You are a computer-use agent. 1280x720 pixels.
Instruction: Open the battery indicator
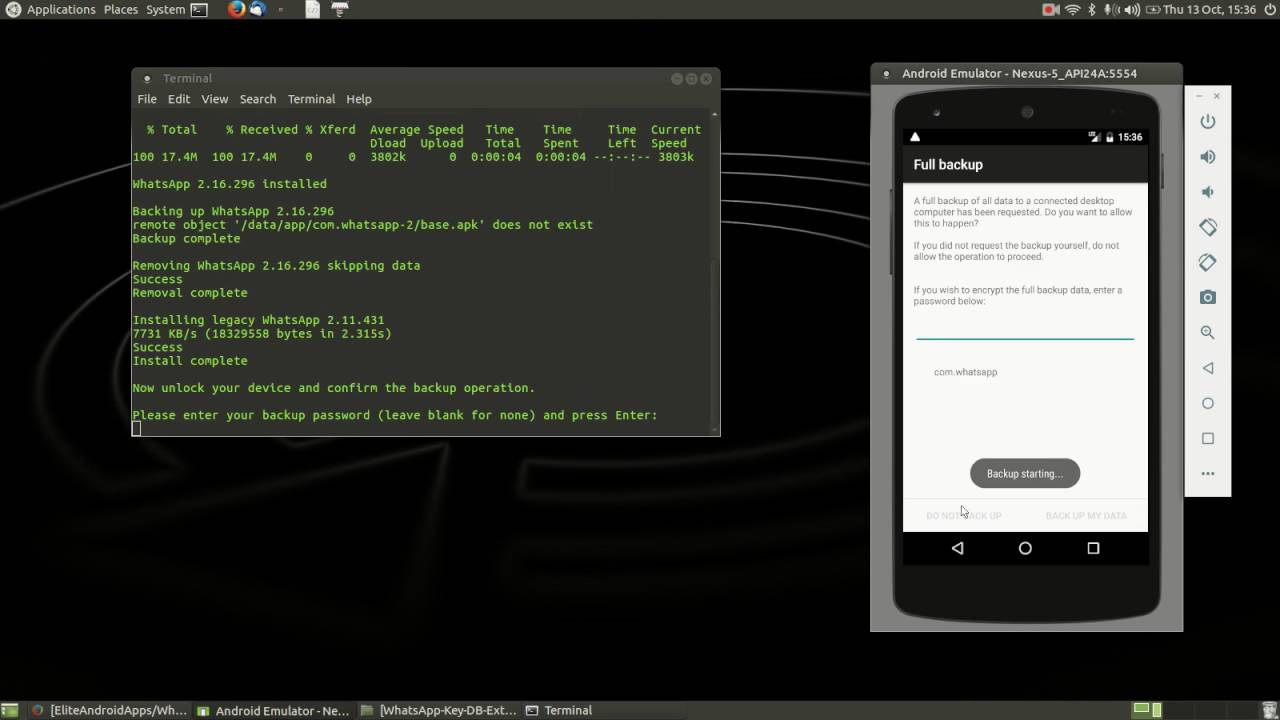[1153, 9]
